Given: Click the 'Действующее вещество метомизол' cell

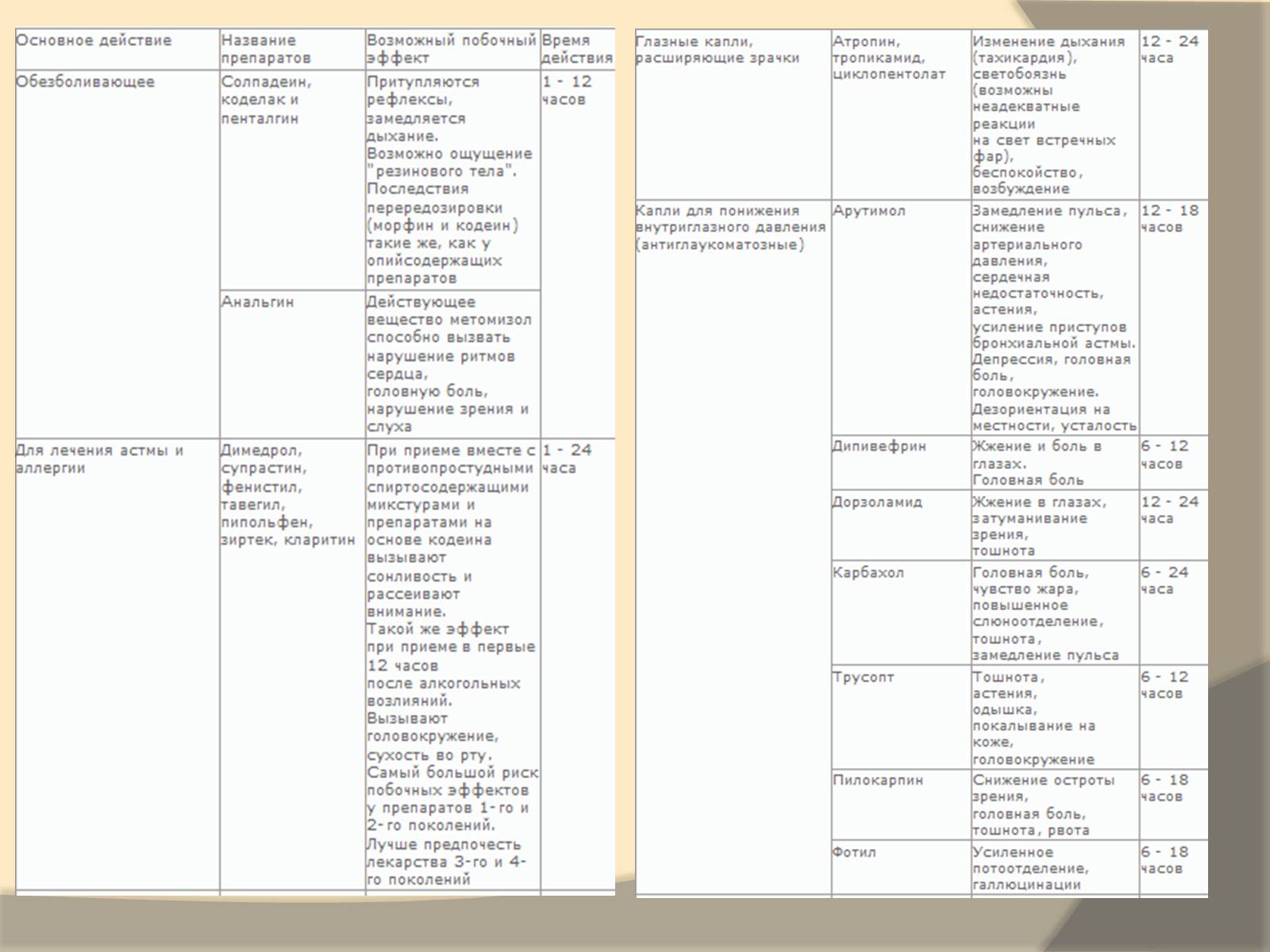Looking at the screenshot, I should [452, 363].
